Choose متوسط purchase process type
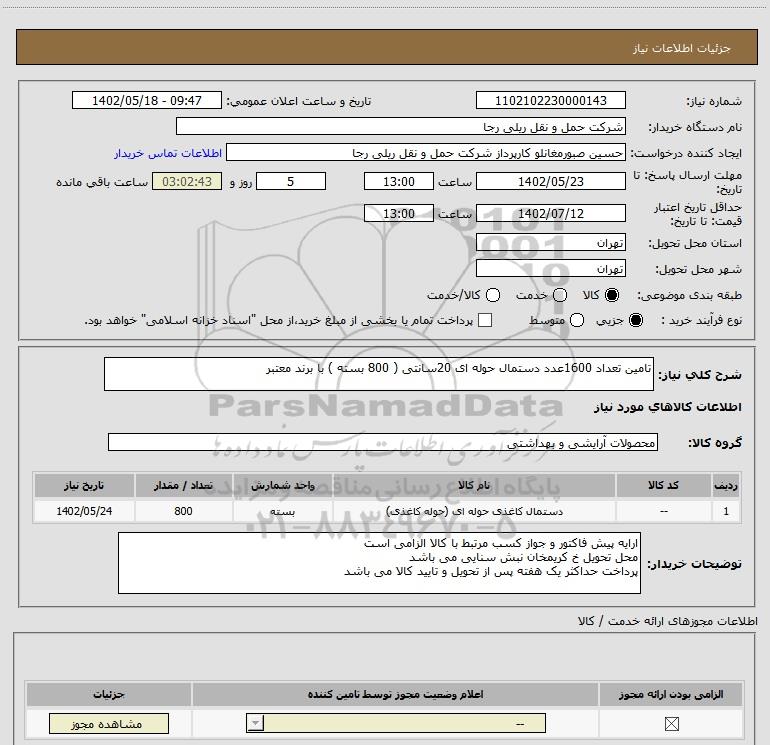 pos(577,320)
